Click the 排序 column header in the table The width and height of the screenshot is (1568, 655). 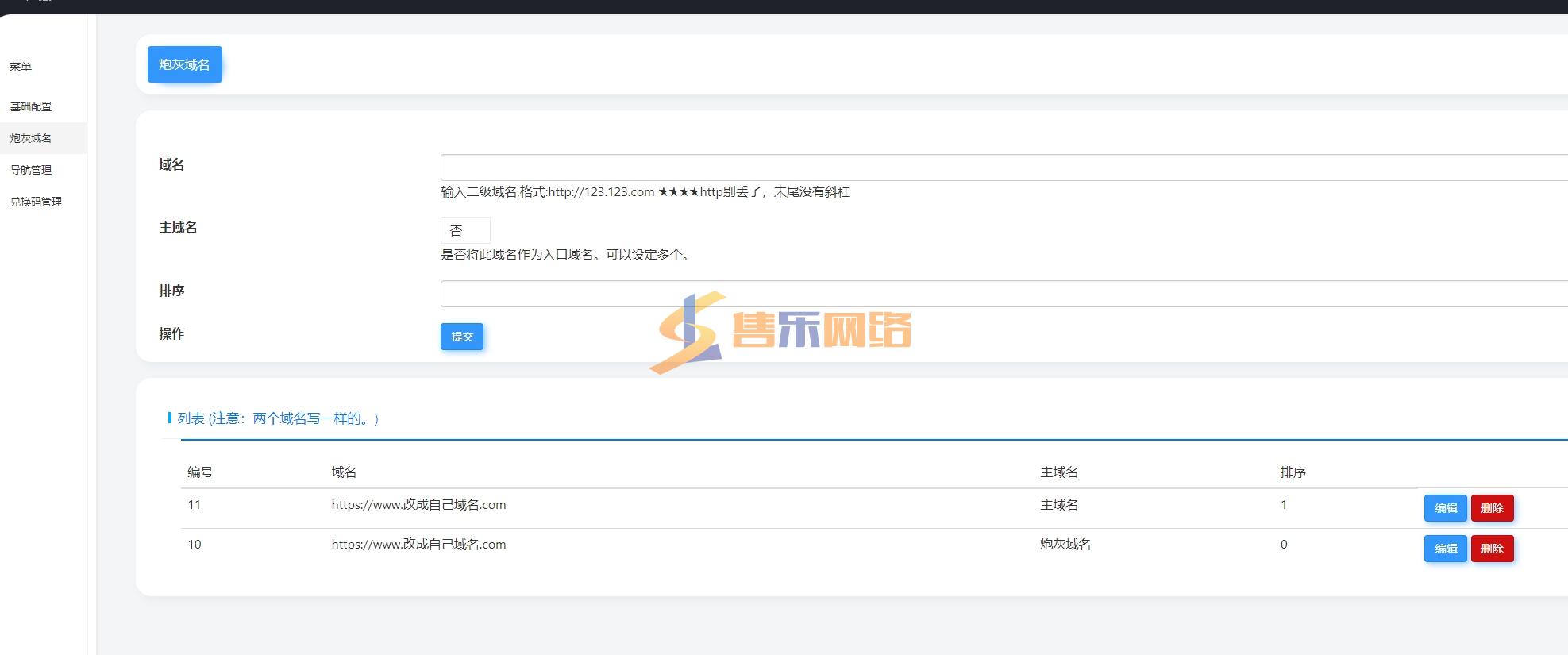point(1293,472)
